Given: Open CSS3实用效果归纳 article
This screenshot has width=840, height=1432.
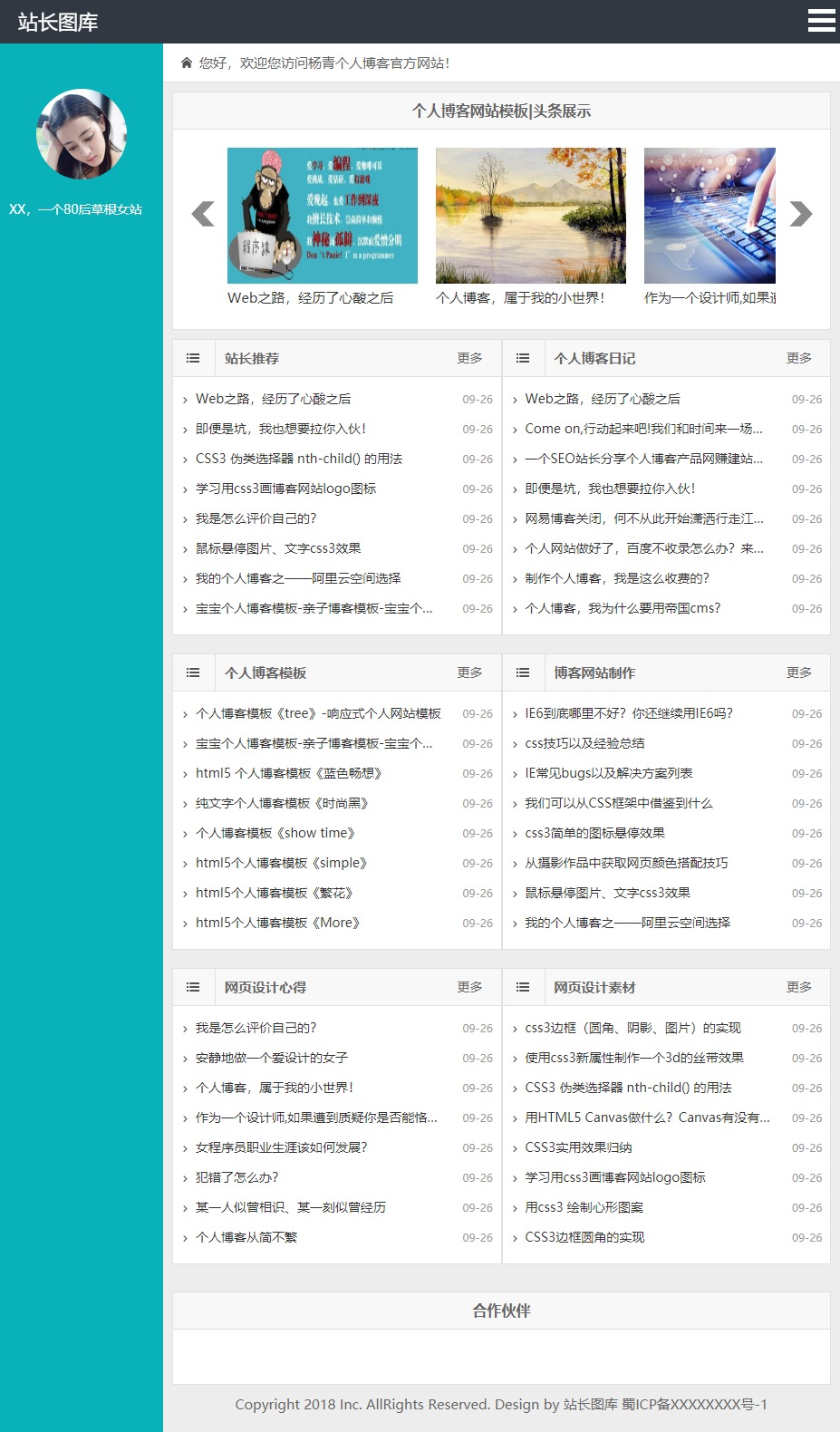Looking at the screenshot, I should [x=578, y=1147].
